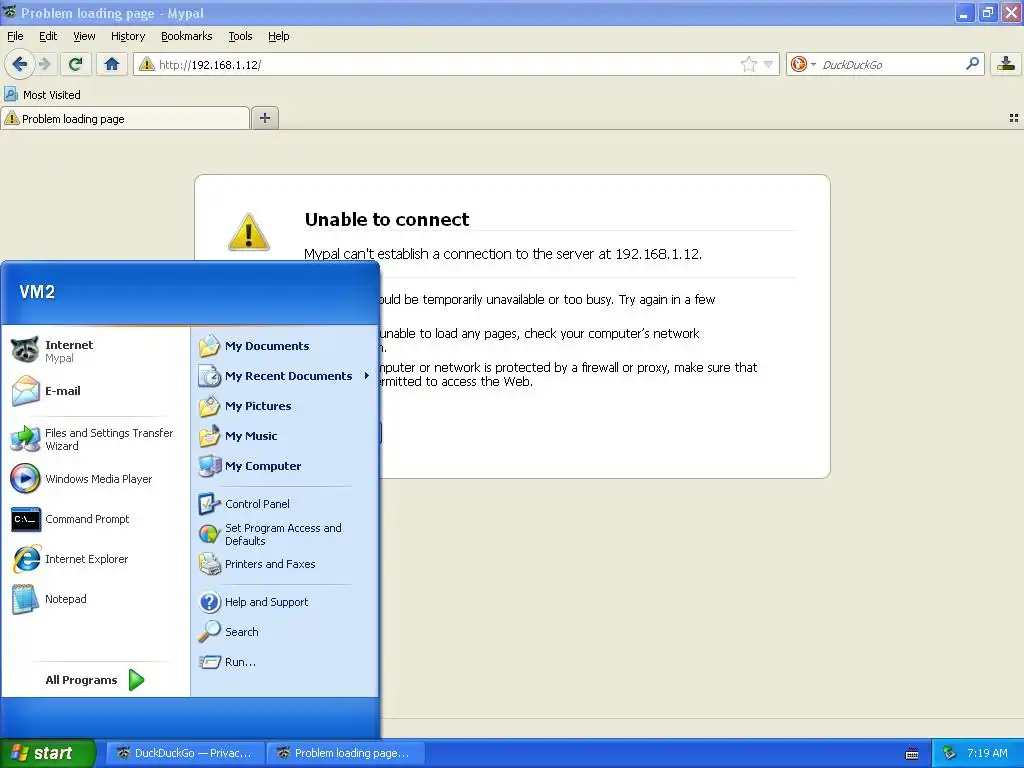Click the page warning icon in address bar
Image resolution: width=1024 pixels, height=768 pixels.
pos(146,64)
